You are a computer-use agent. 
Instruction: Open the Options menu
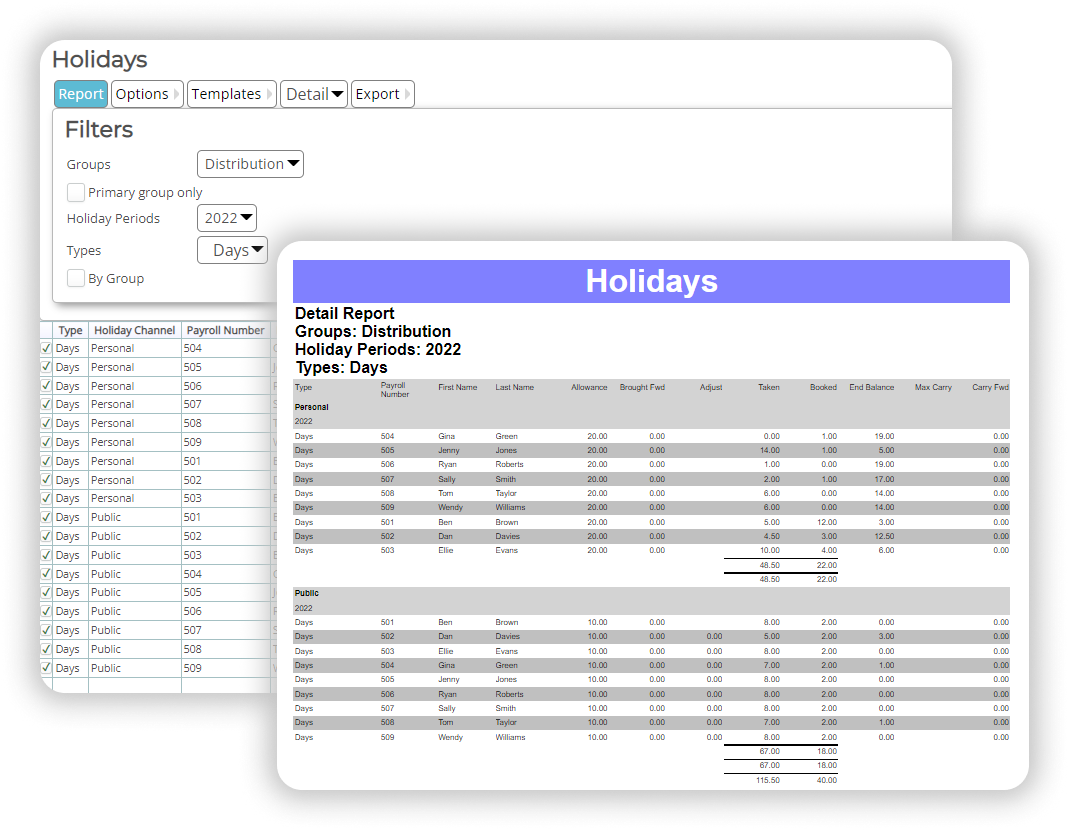coord(141,93)
